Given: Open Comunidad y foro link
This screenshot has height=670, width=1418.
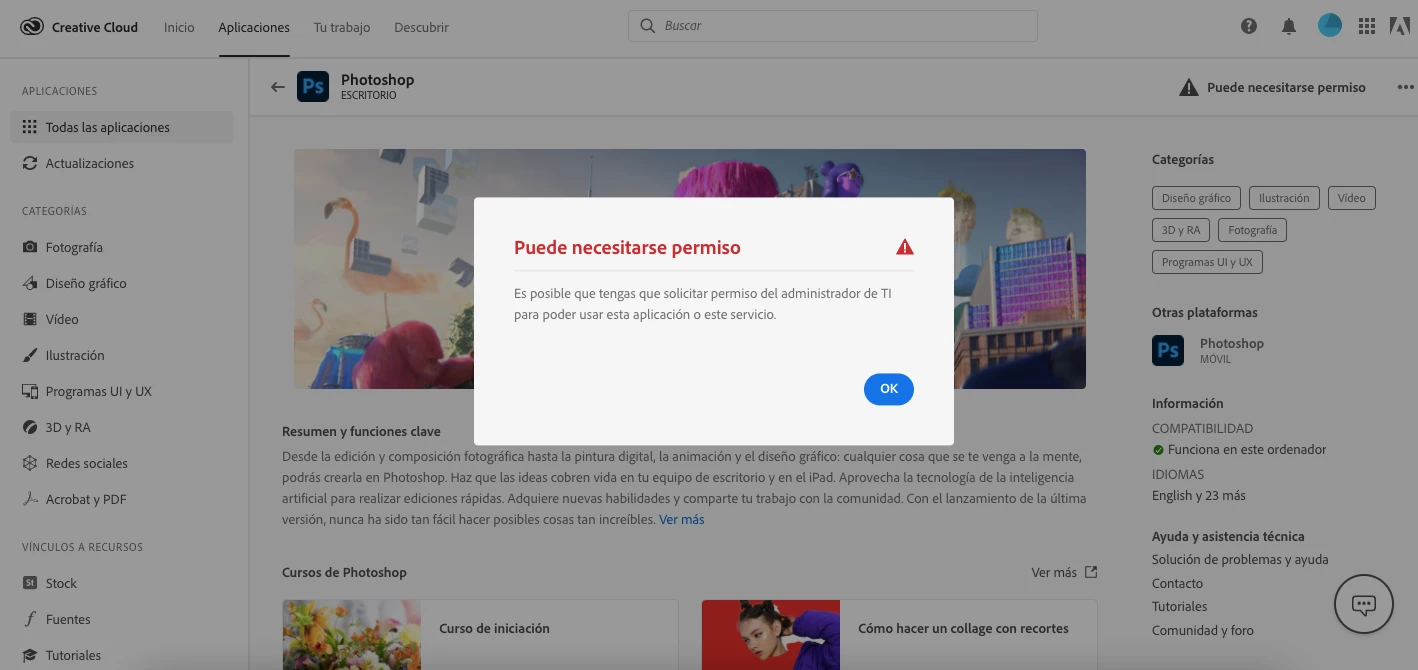Looking at the screenshot, I should point(1202,630).
